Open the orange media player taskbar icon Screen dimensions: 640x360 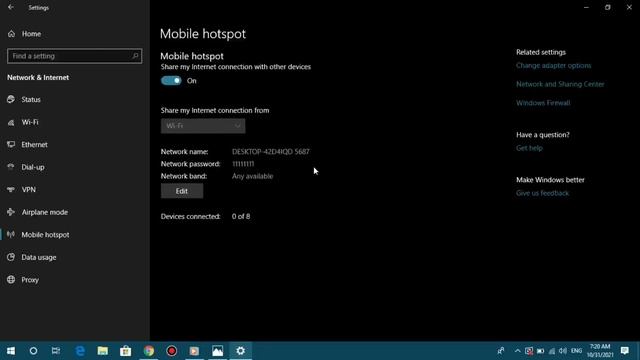tap(194, 351)
